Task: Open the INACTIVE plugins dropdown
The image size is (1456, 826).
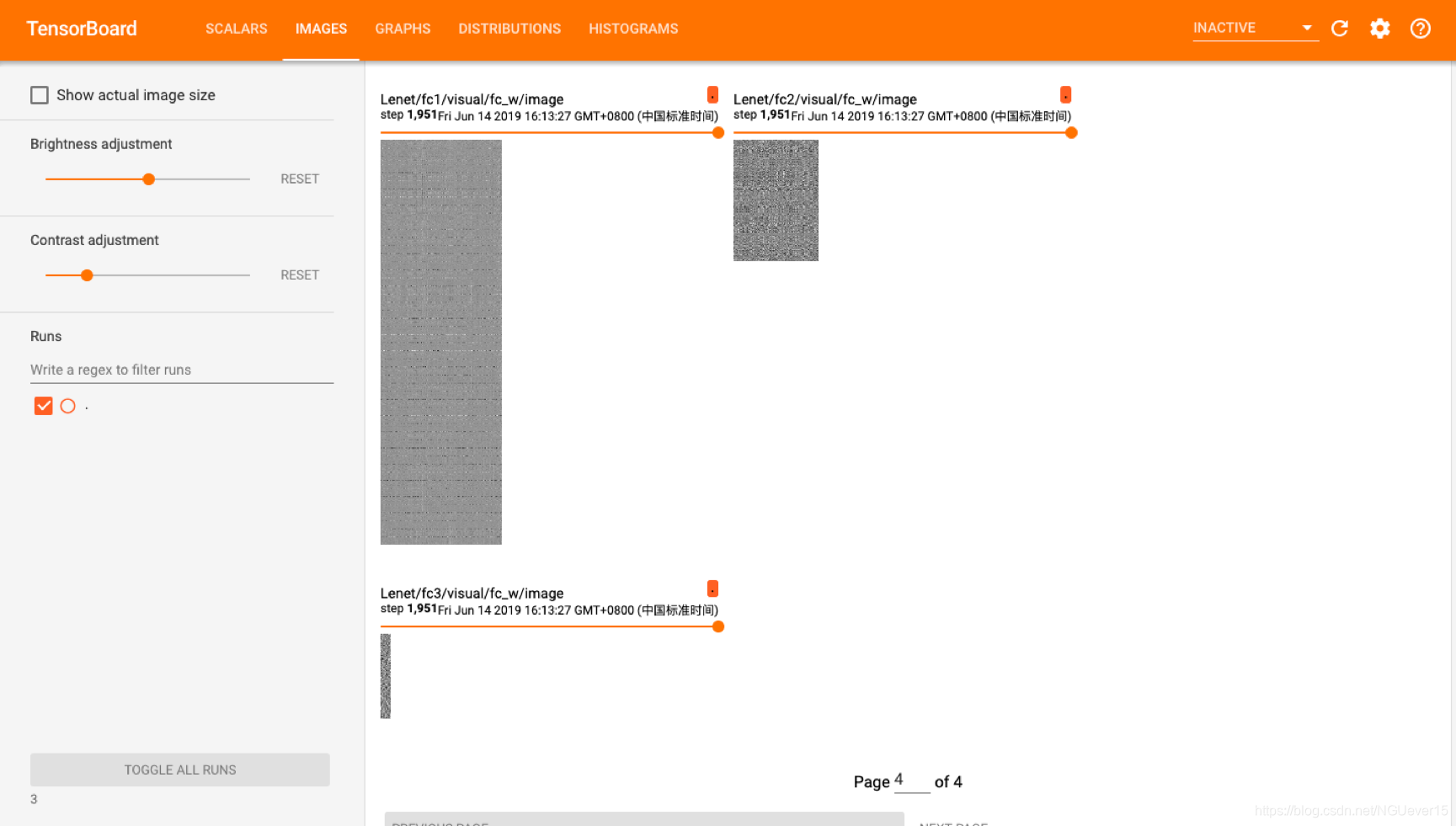Action: click(1255, 29)
